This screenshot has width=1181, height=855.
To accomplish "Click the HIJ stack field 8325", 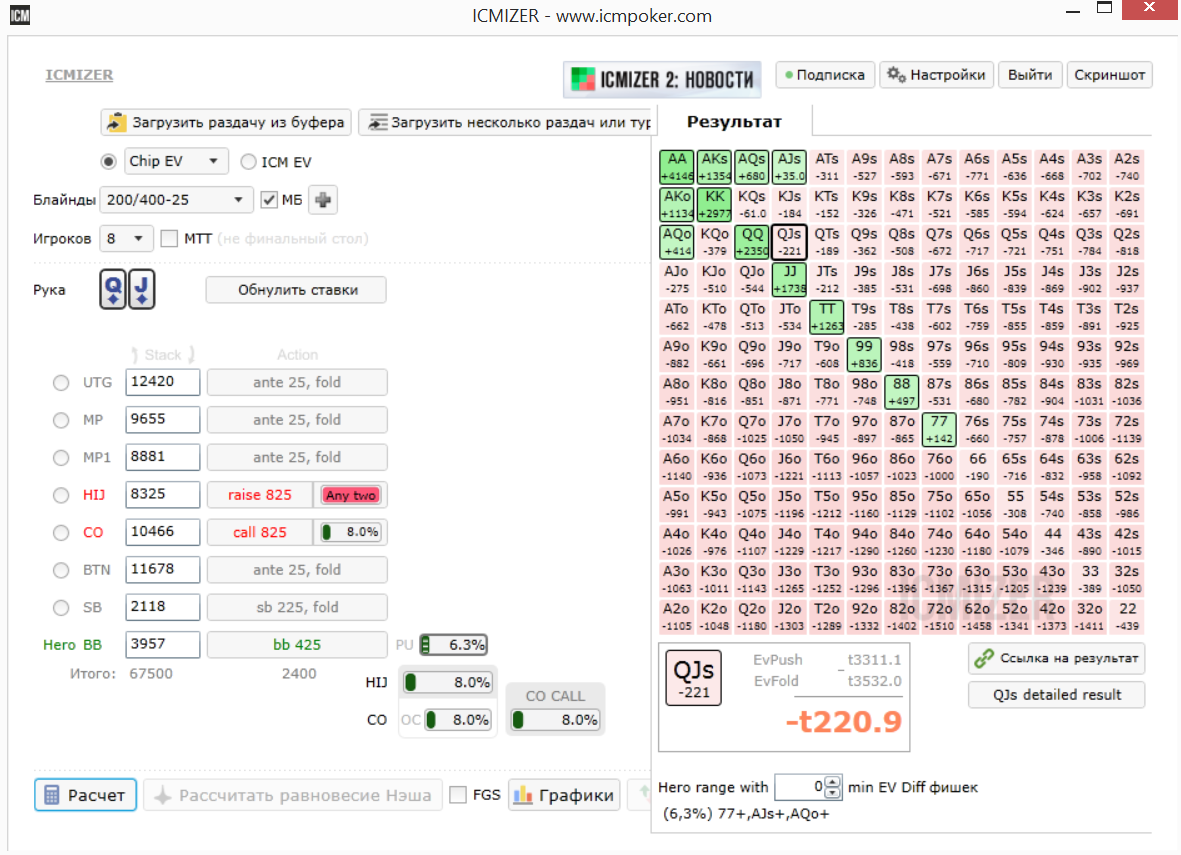I will [x=163, y=494].
